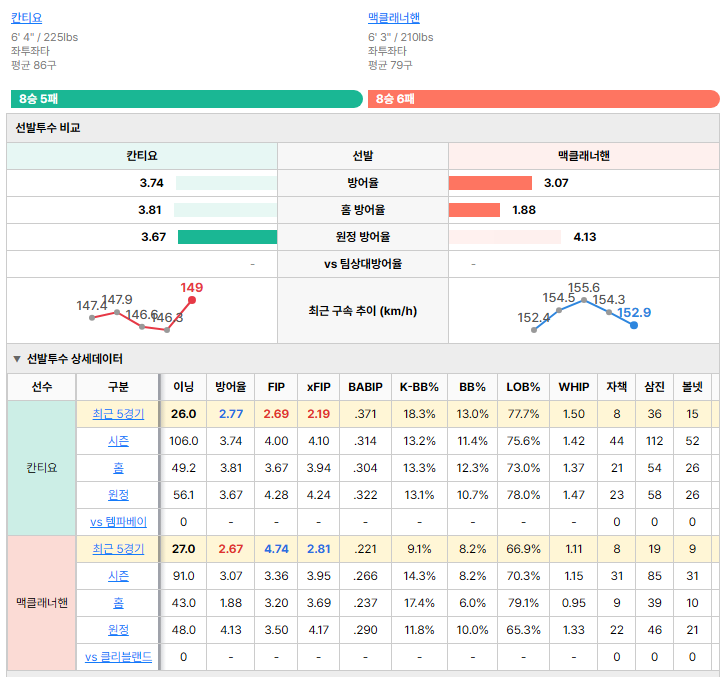Open 칸티요's 시즌 stats link
Image resolution: width=726 pixels, height=677 pixels.
coord(118,441)
